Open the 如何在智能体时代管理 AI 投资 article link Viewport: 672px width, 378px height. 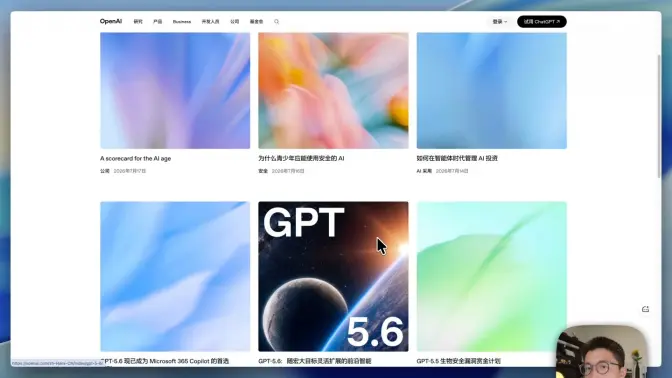pos(457,158)
